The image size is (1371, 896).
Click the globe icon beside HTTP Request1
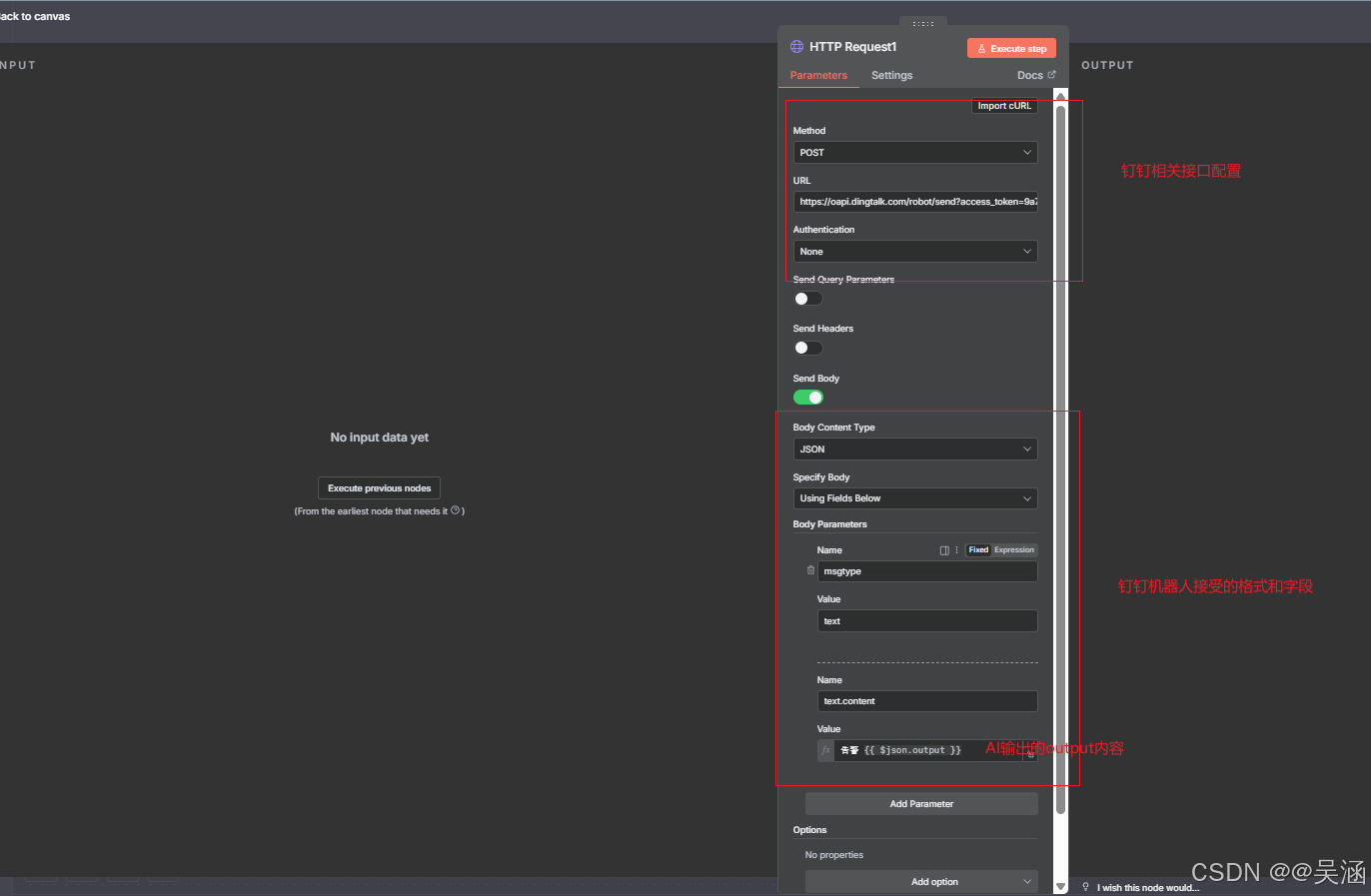[x=796, y=47]
